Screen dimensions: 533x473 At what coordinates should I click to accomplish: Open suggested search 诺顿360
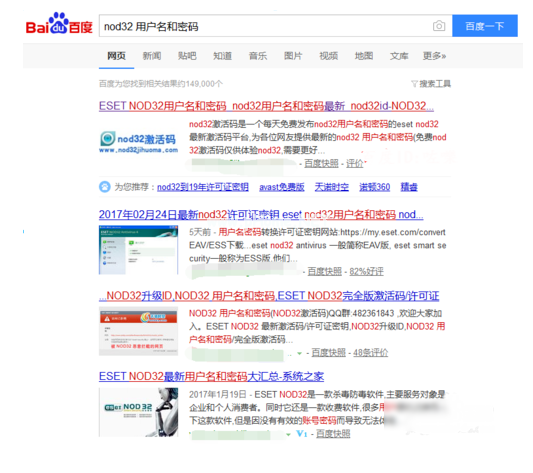(375, 187)
